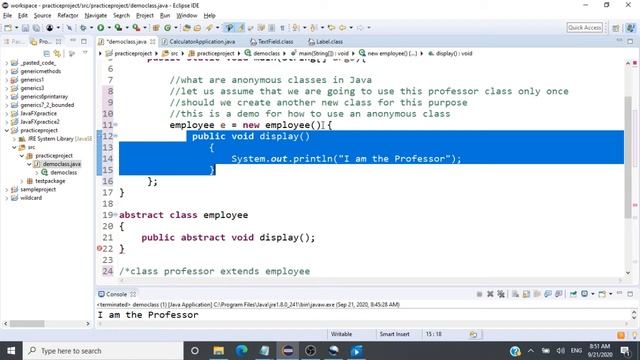Click the Search flashlight icon in toolbar
Image resolution: width=640 pixels, height=360 pixels.
(209, 28)
